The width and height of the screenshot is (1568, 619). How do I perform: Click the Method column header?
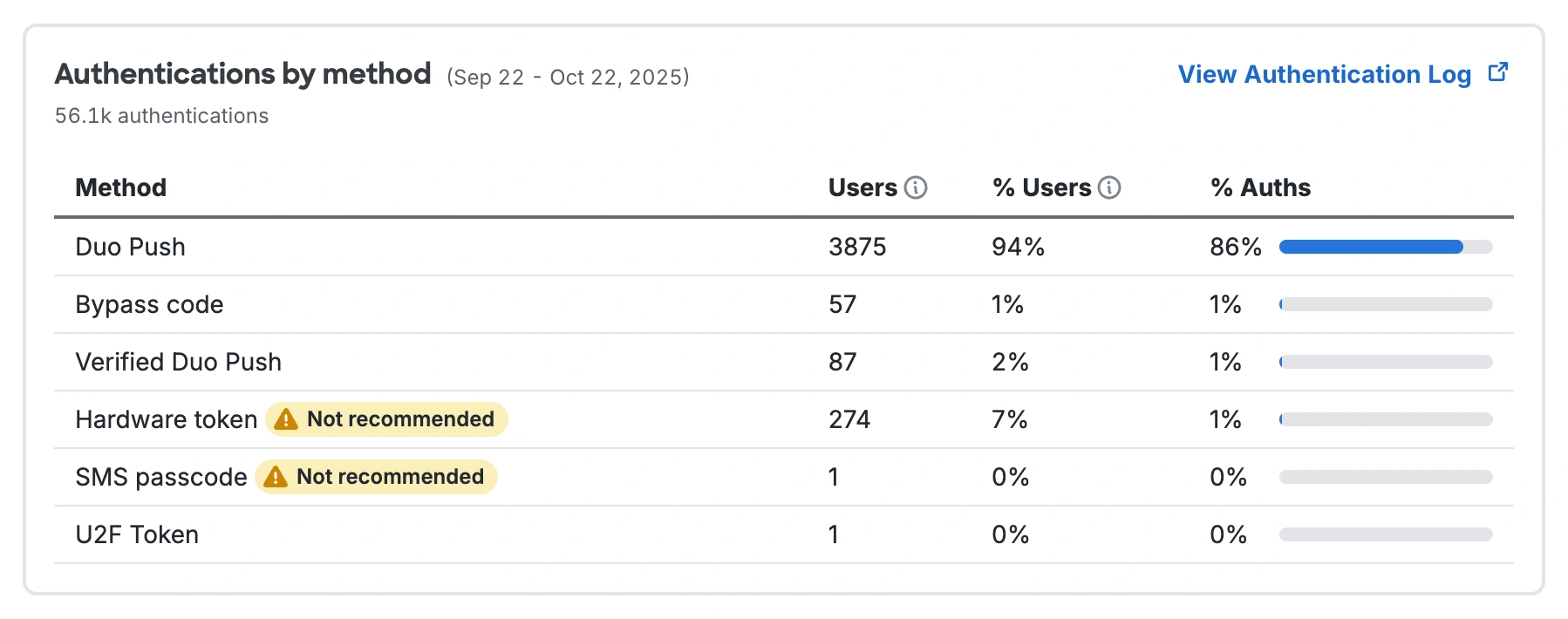tap(120, 187)
